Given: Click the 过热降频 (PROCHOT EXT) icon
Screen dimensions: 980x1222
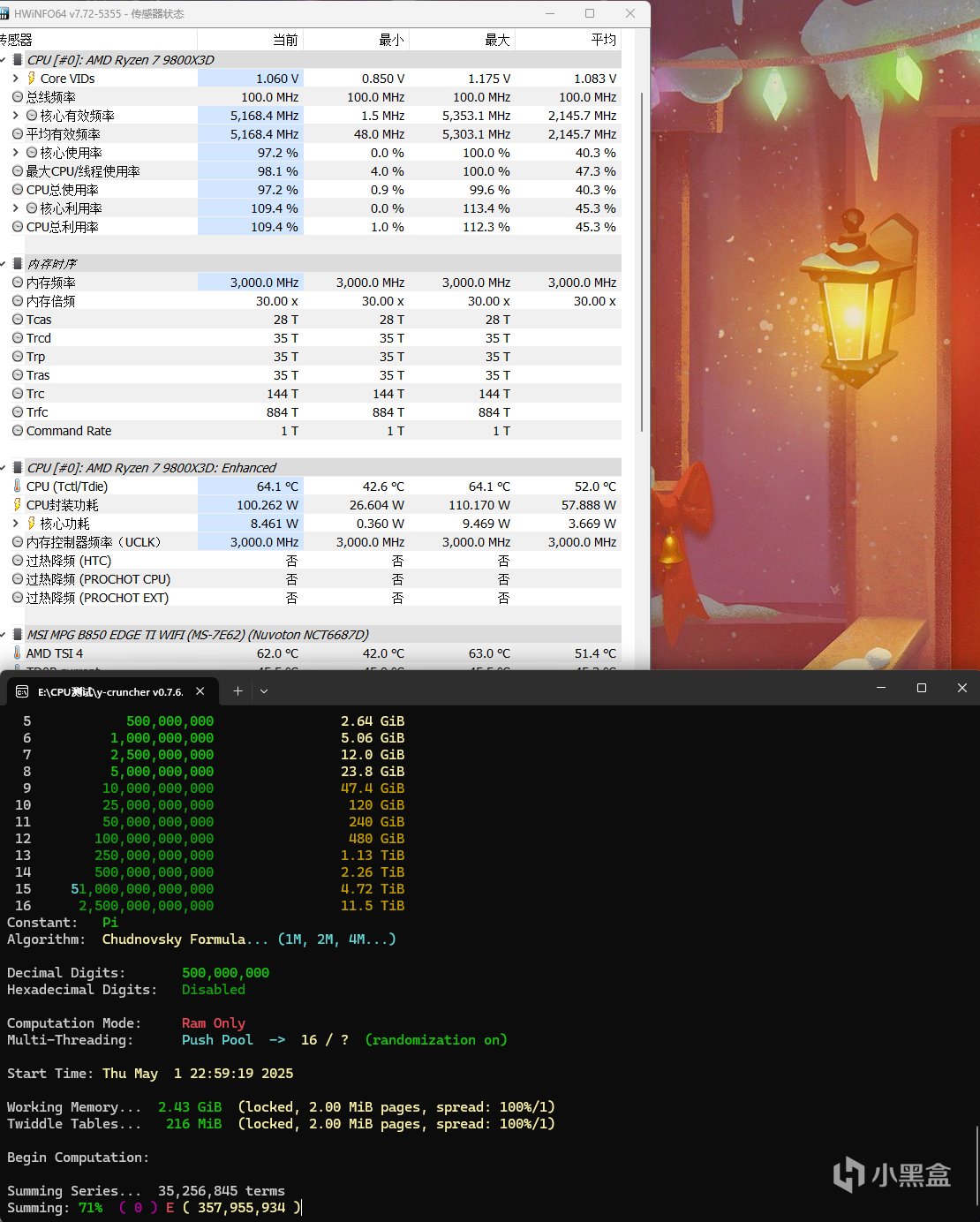Looking at the screenshot, I should (18, 598).
